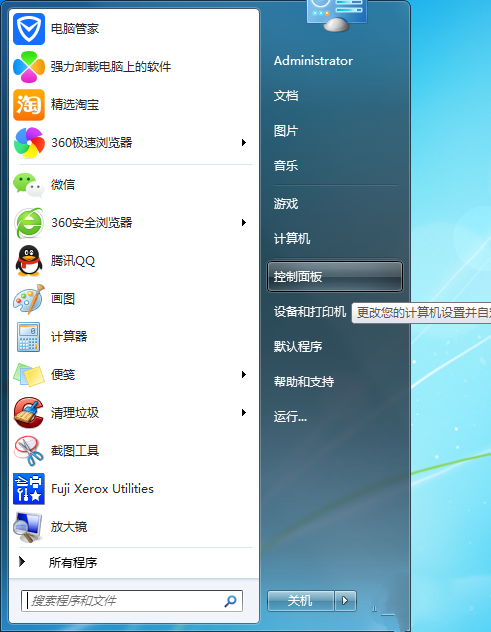Click the 所有程序 label
Screen dimensions: 491x632
pyautogui.click(x=73, y=562)
